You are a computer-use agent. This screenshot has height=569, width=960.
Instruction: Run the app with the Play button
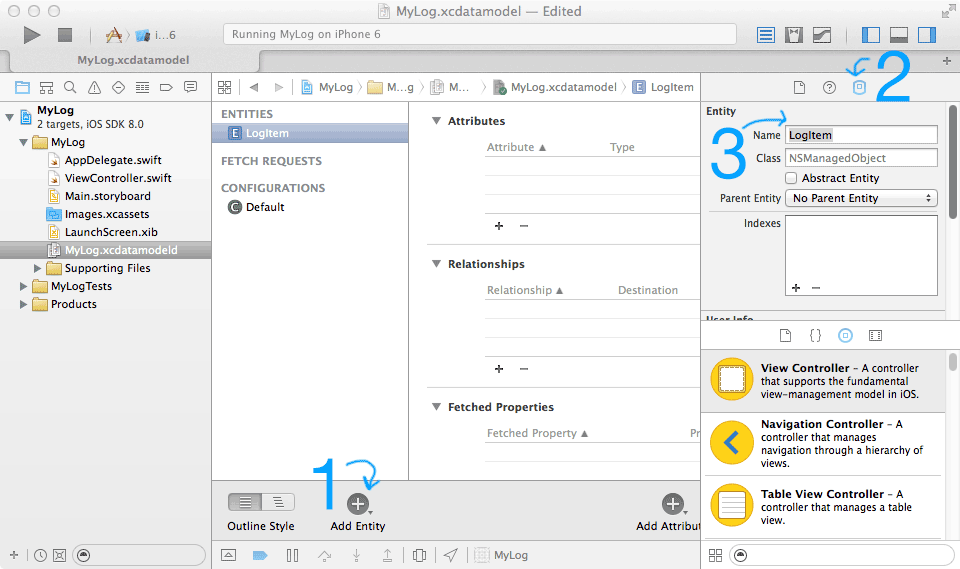32,35
